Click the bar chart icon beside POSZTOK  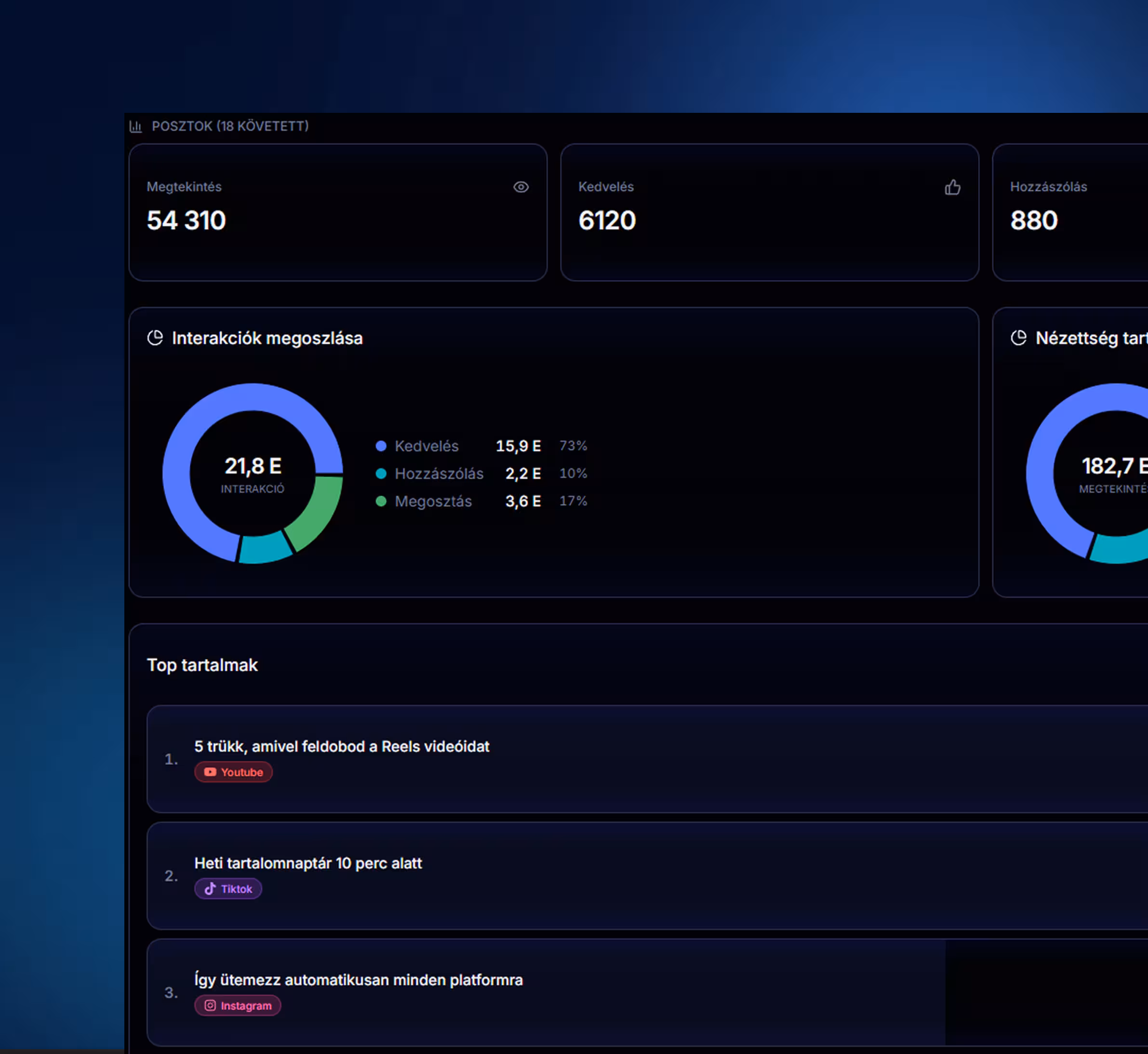click(135, 127)
